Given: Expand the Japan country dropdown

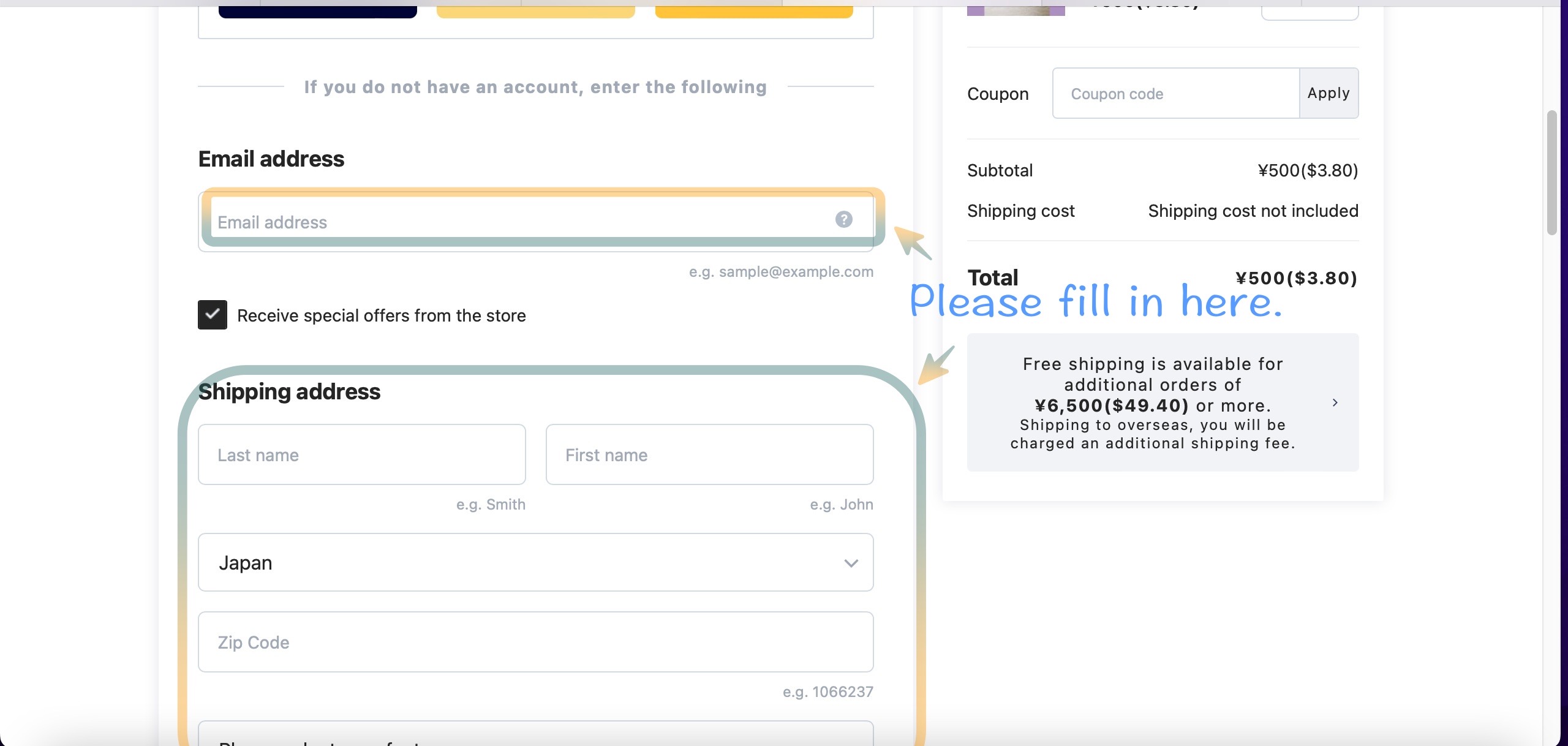Looking at the screenshot, I should click(x=535, y=562).
